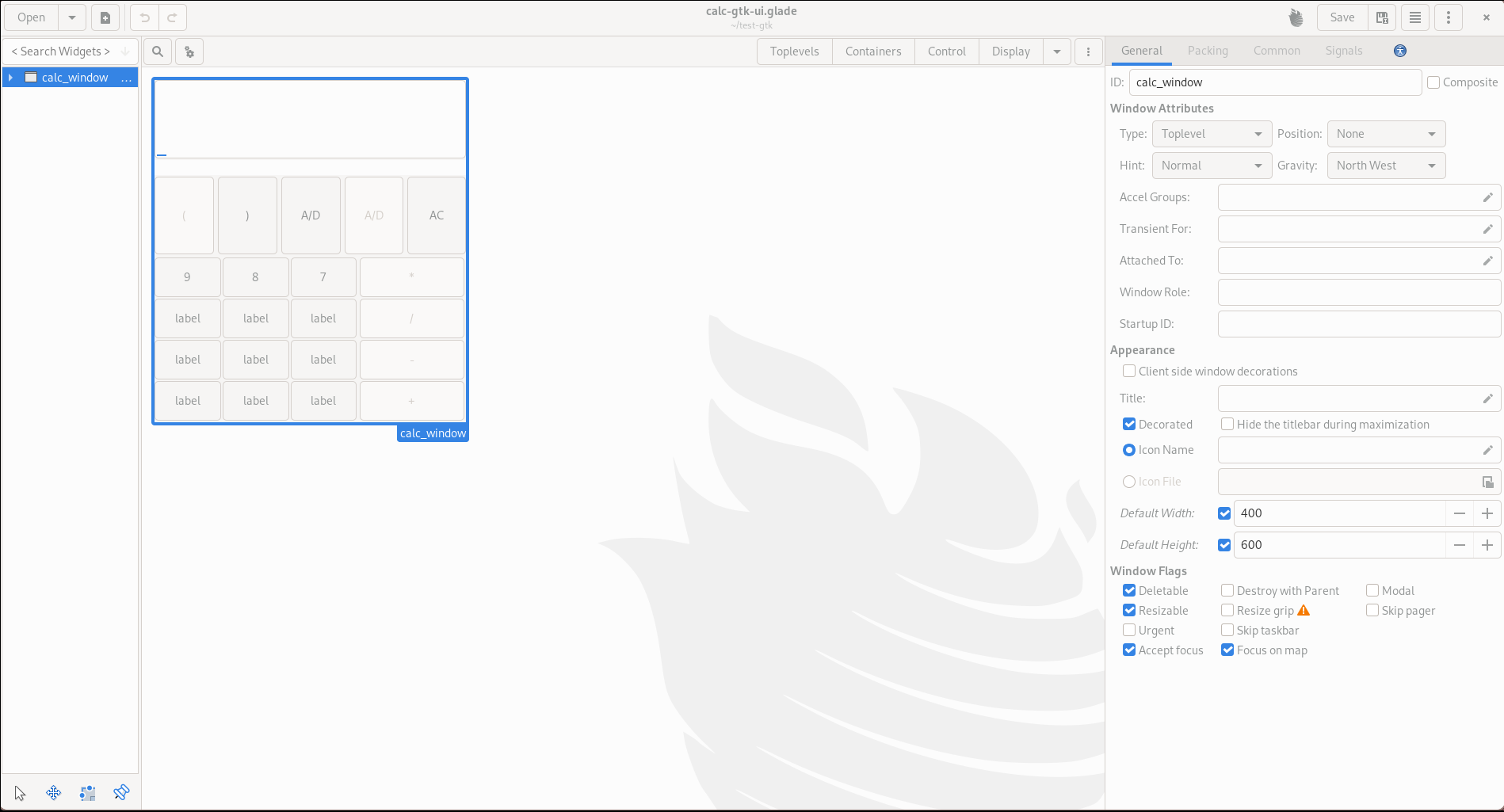Enable the Modal window flag
Image resolution: width=1504 pixels, height=812 pixels.
[1372, 591]
